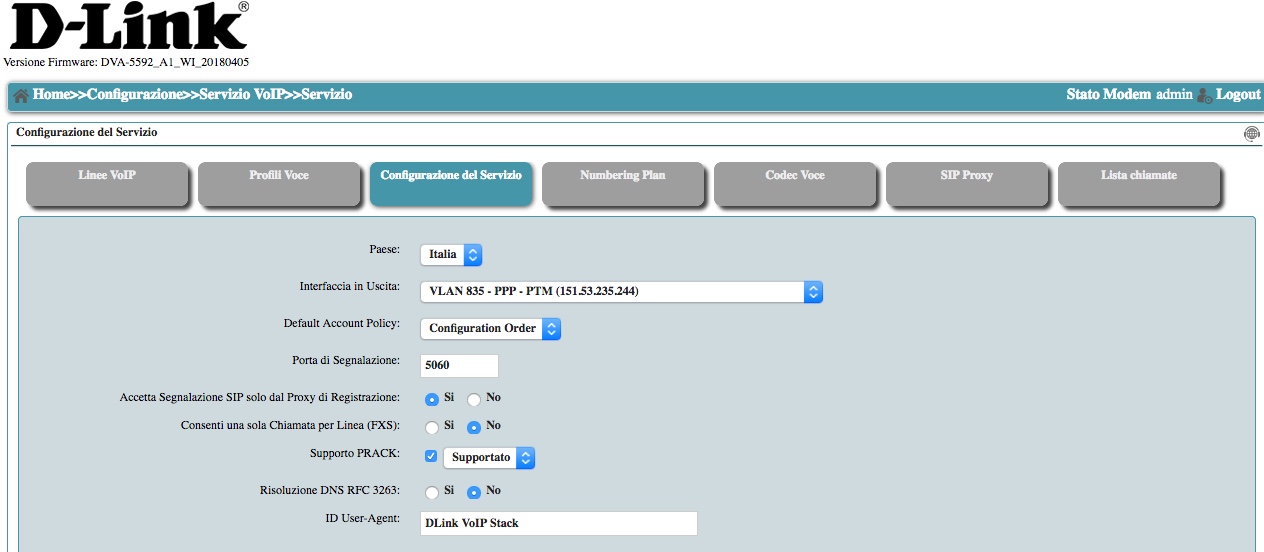Expand the Interfaccia in Uscita dropdown

pyautogui.click(x=621, y=292)
